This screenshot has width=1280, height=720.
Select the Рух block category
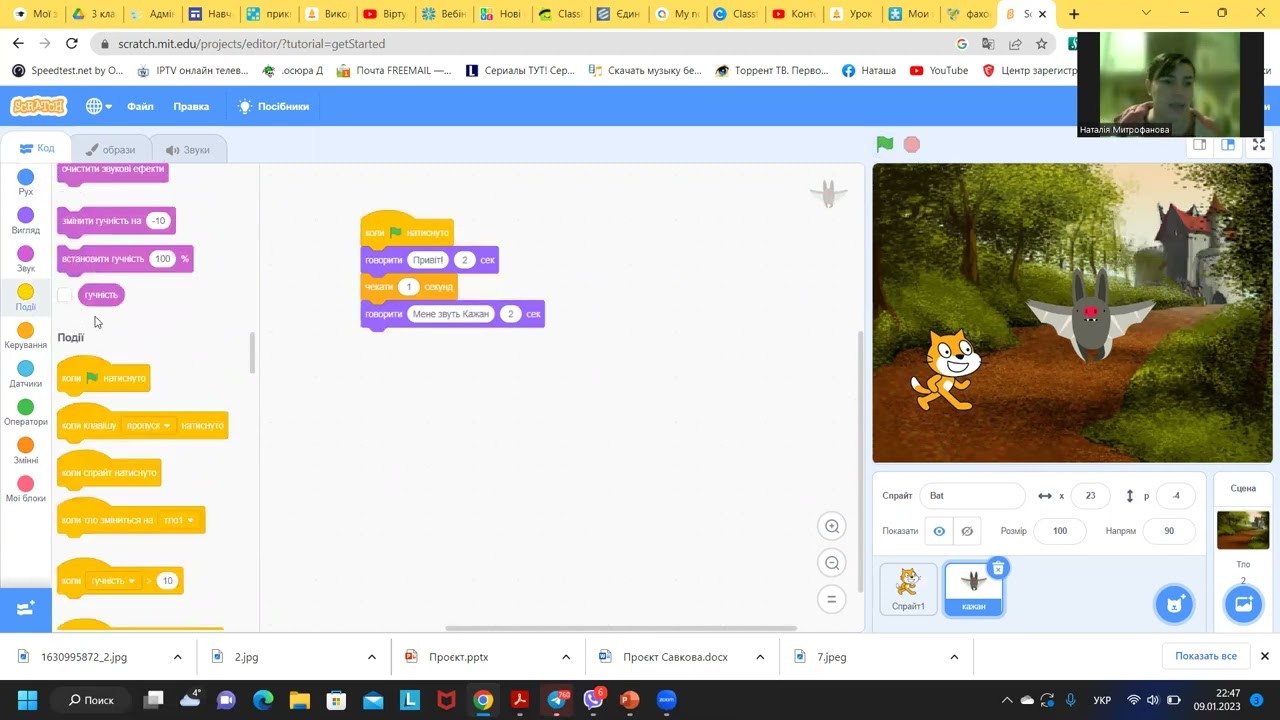coord(26,183)
